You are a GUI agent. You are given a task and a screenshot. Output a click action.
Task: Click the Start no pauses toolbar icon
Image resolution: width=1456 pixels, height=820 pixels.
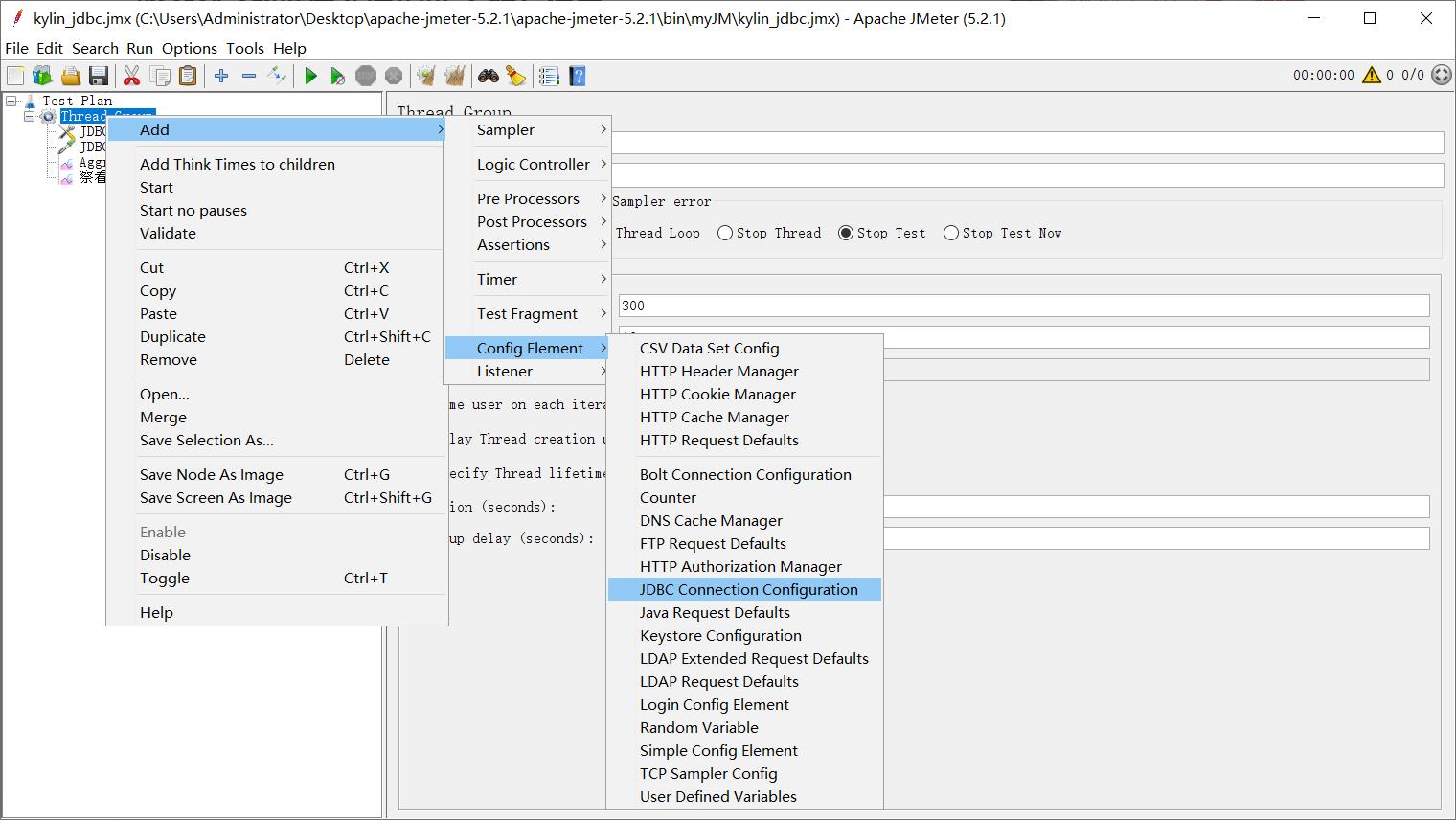[x=338, y=76]
